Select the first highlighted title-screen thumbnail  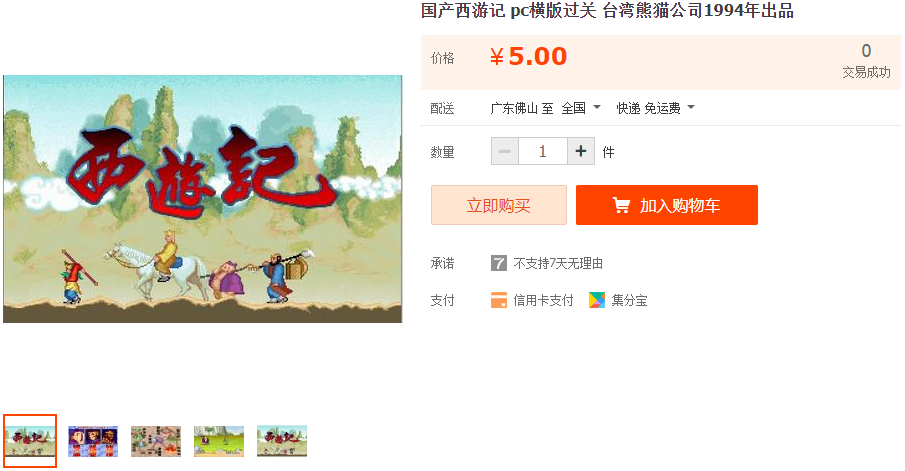pos(30,441)
